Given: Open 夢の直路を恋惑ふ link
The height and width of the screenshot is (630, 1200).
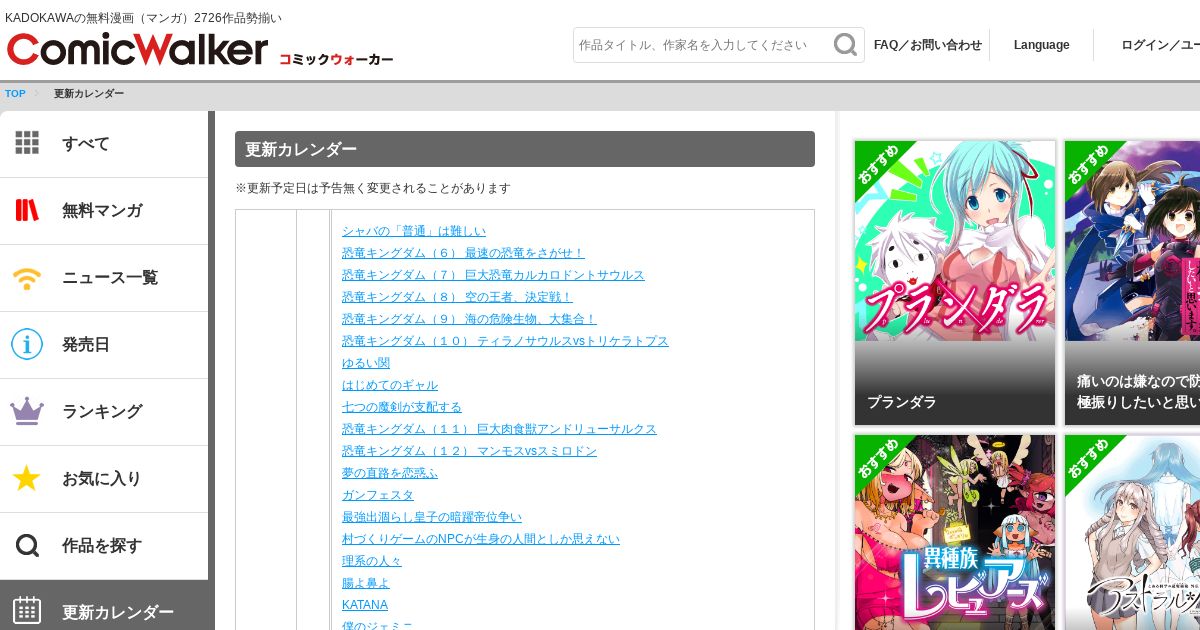Looking at the screenshot, I should (390, 473).
